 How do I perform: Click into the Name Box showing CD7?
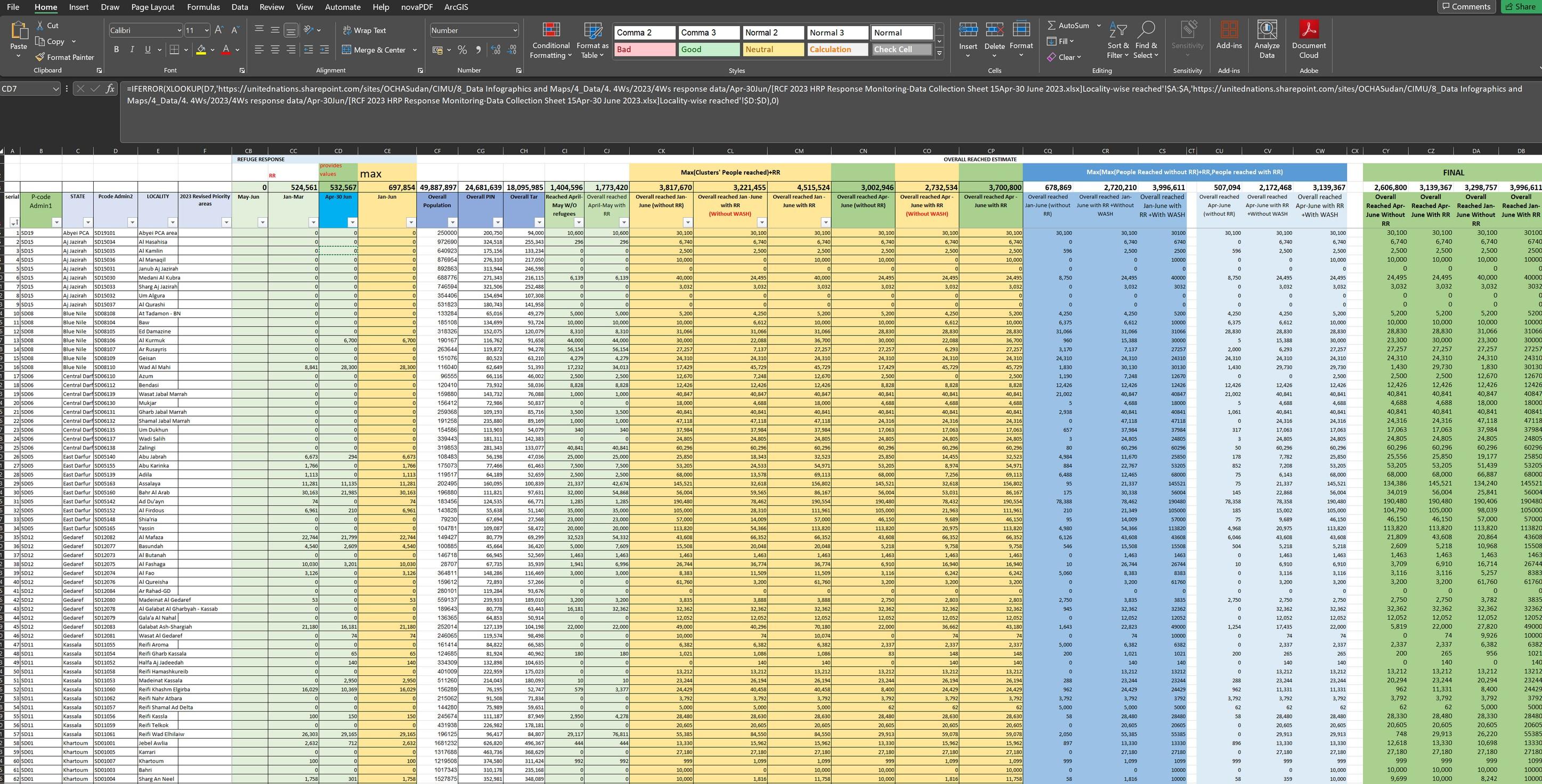[x=25, y=88]
